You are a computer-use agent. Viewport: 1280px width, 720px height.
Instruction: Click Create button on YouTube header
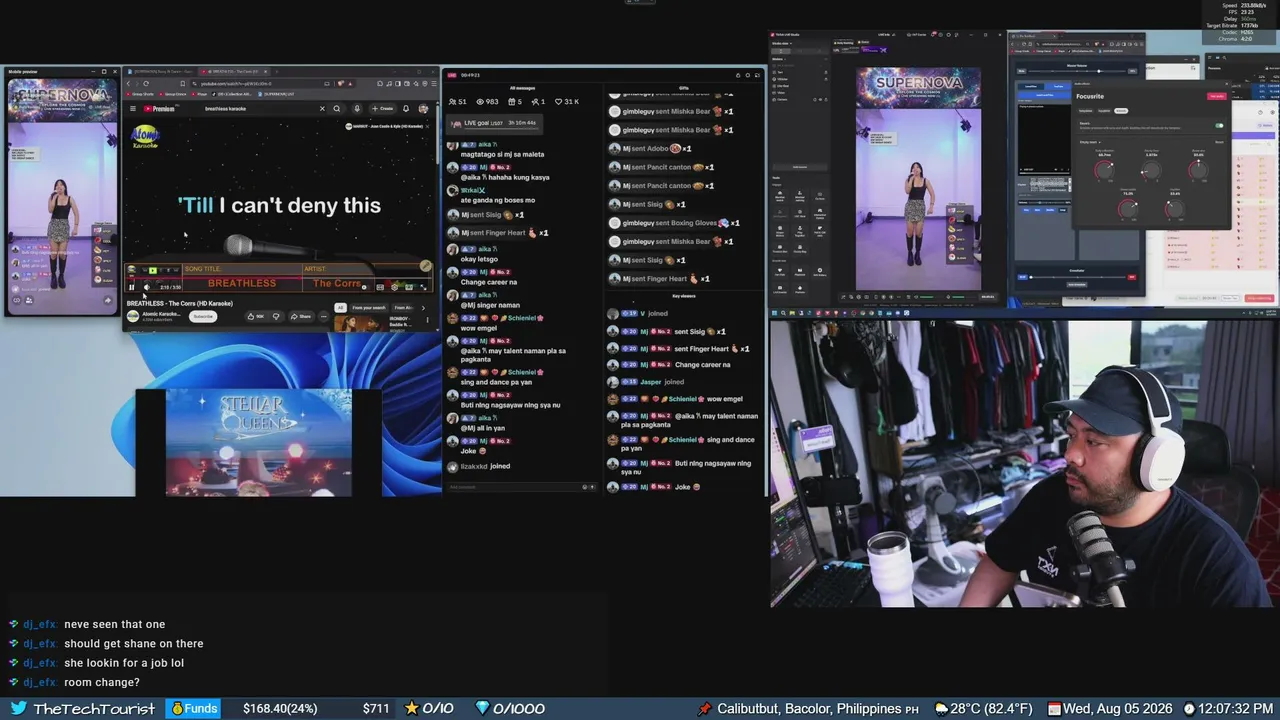(382, 108)
